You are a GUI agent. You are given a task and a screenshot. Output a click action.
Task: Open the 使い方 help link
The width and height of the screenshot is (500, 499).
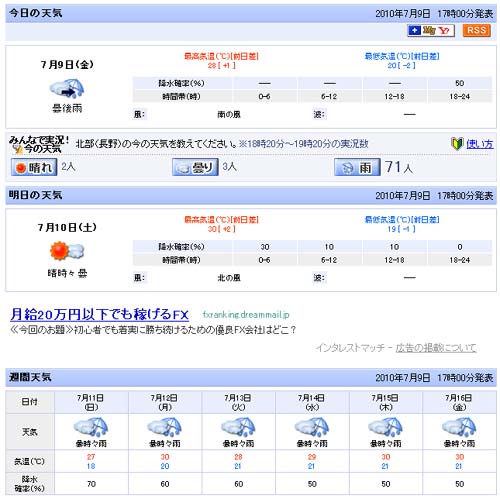(480, 144)
